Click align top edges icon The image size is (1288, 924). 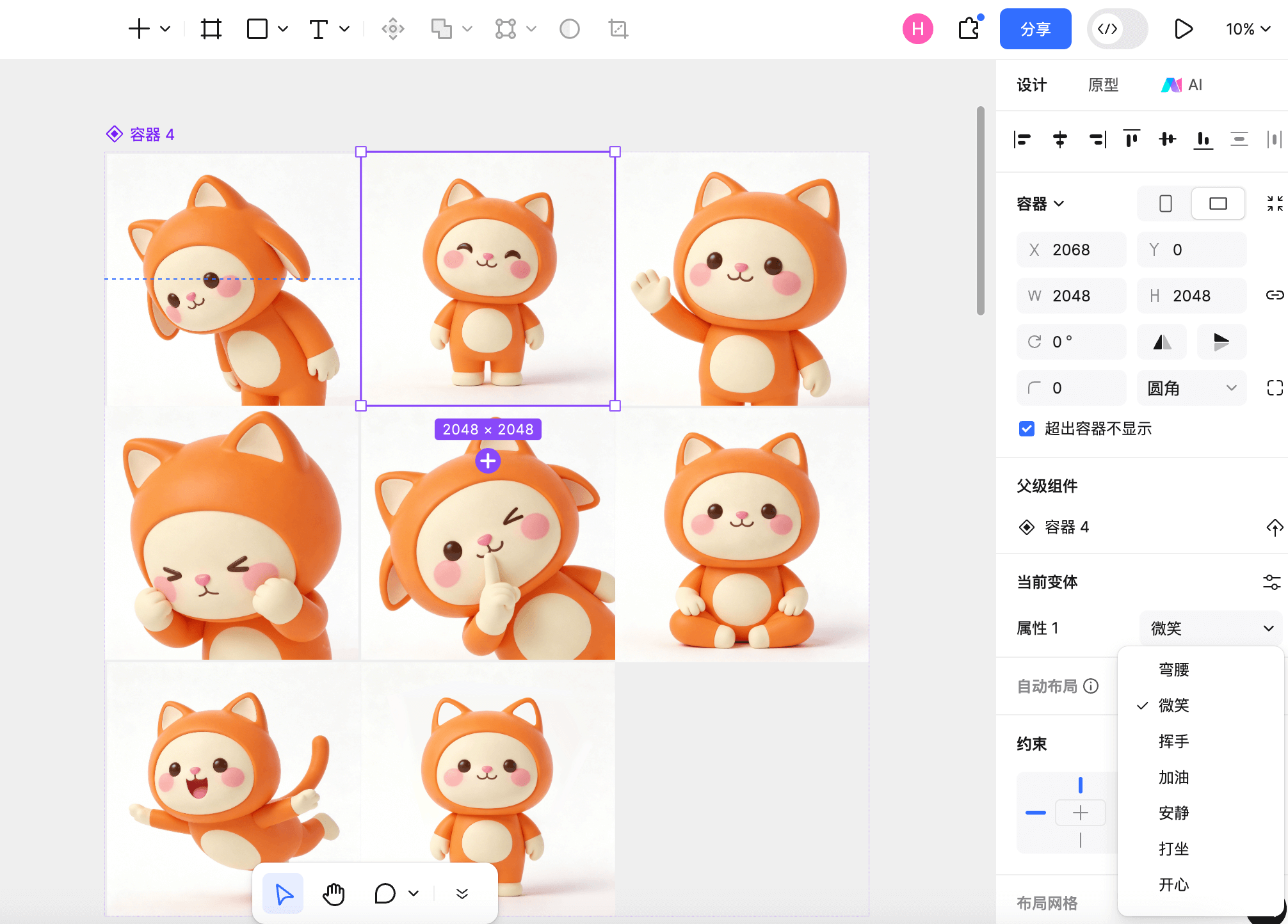tap(1132, 139)
